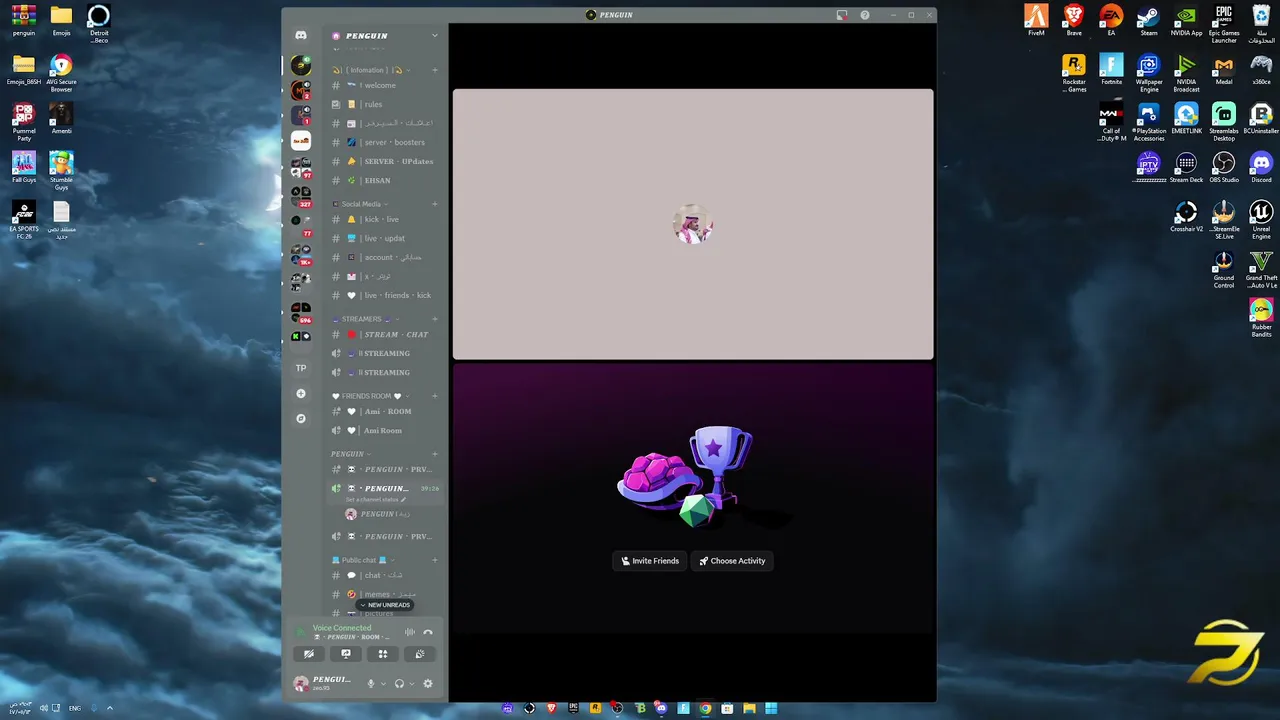
Task: Open the server · boosters channel
Action: click(385, 142)
